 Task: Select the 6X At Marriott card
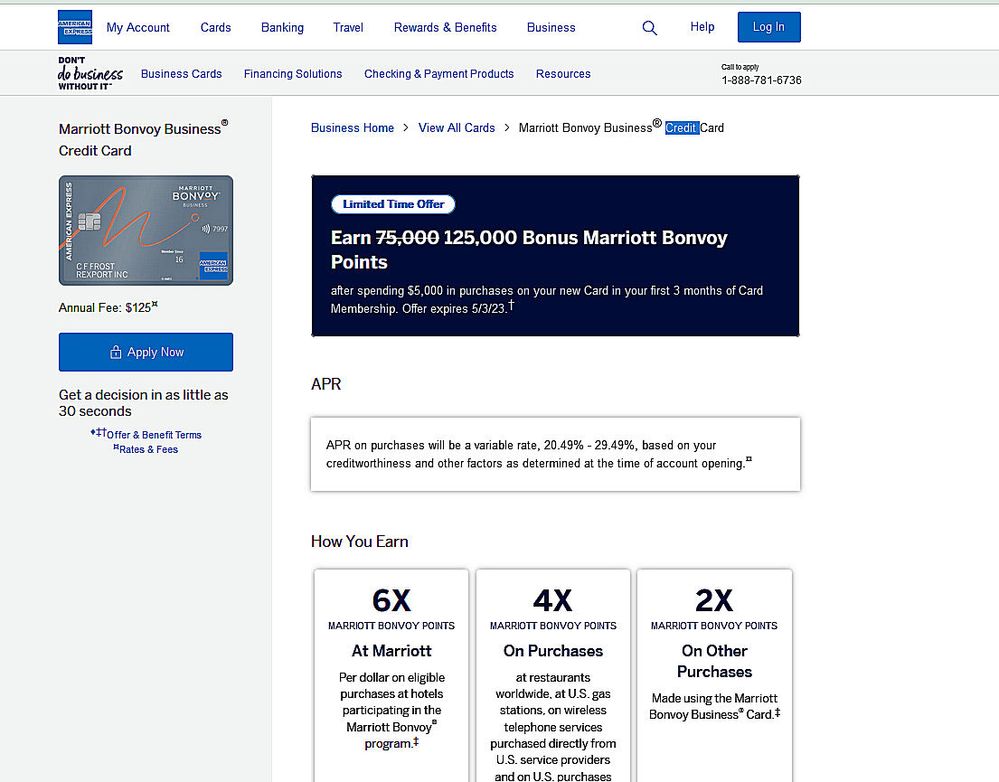[391, 675]
